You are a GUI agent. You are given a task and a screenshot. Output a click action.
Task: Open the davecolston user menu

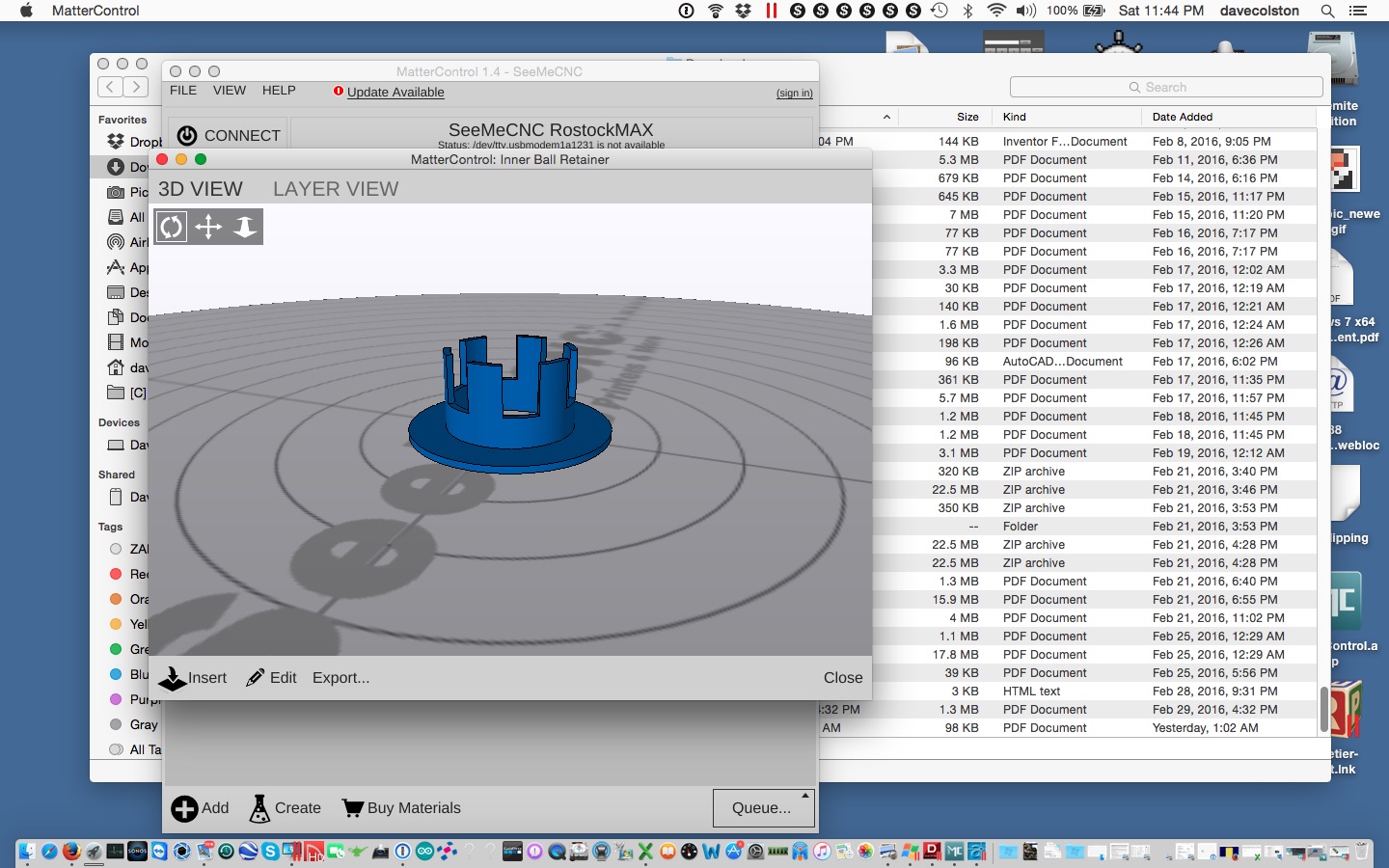(1259, 11)
